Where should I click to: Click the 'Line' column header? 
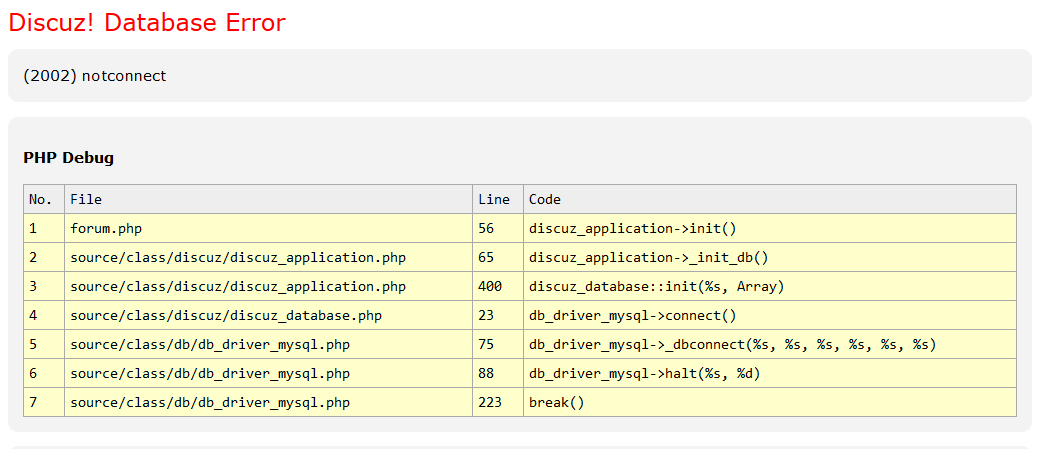click(x=498, y=199)
